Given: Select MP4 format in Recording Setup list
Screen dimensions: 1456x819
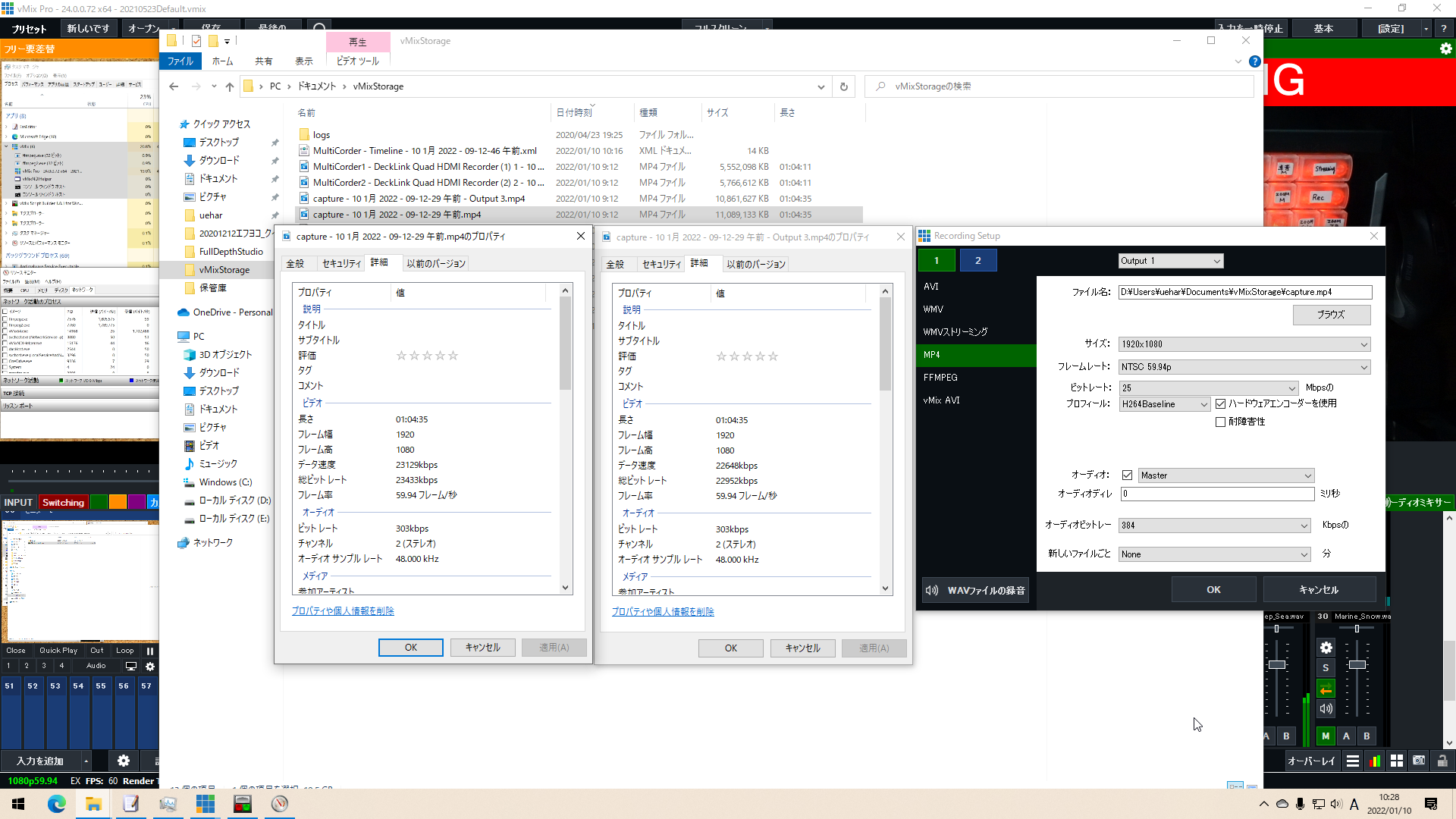Looking at the screenshot, I should 976,355.
